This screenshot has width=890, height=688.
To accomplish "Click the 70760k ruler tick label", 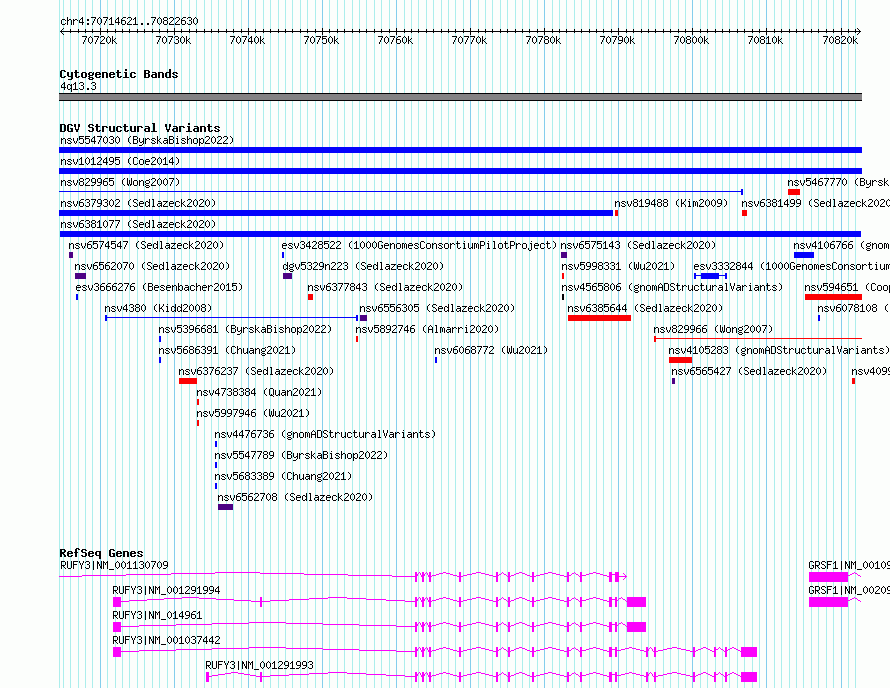I will tap(396, 40).
